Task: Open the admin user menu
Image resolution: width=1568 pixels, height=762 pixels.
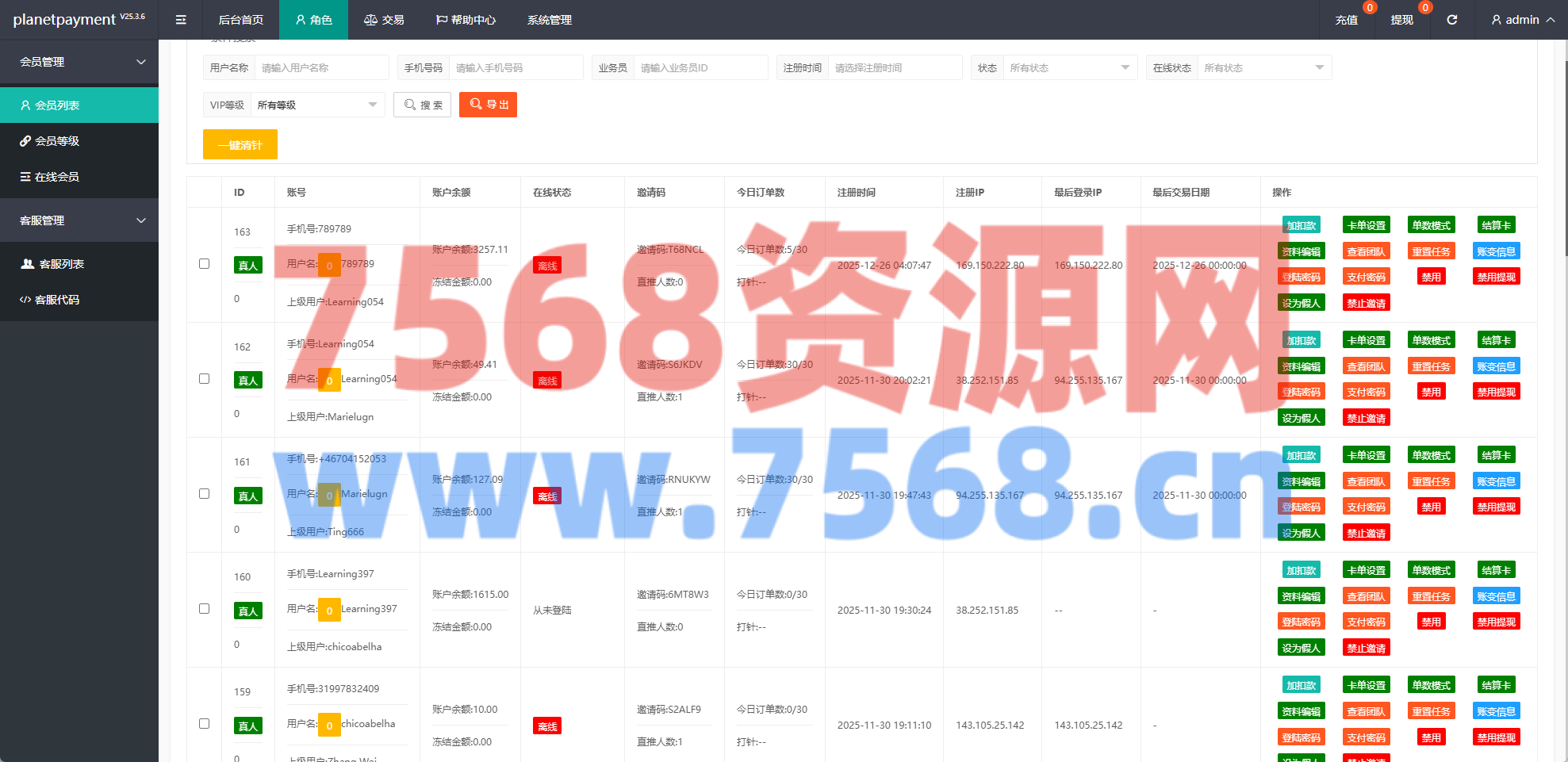Action: click(x=1522, y=20)
